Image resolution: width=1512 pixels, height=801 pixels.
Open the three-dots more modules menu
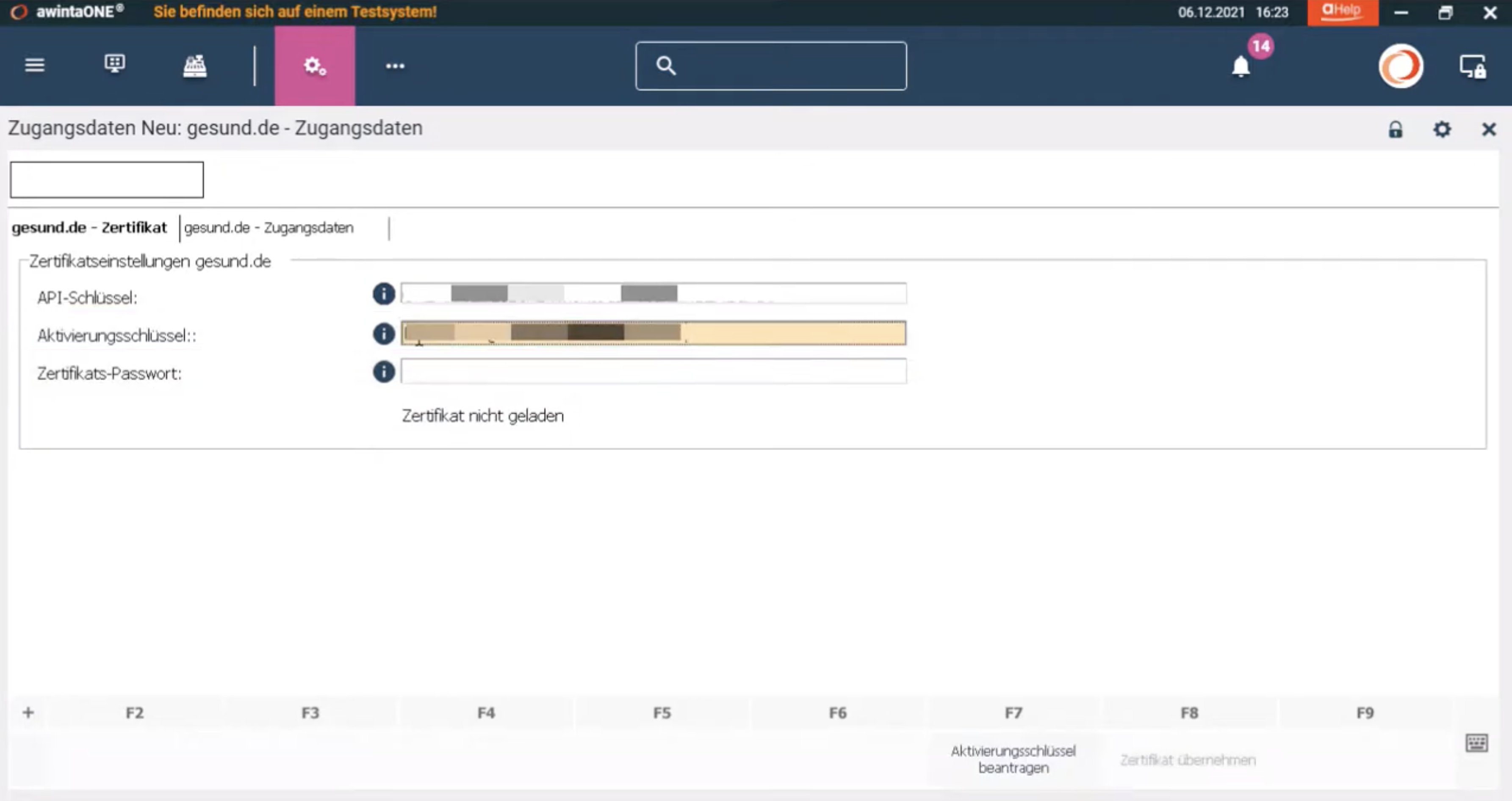click(395, 66)
